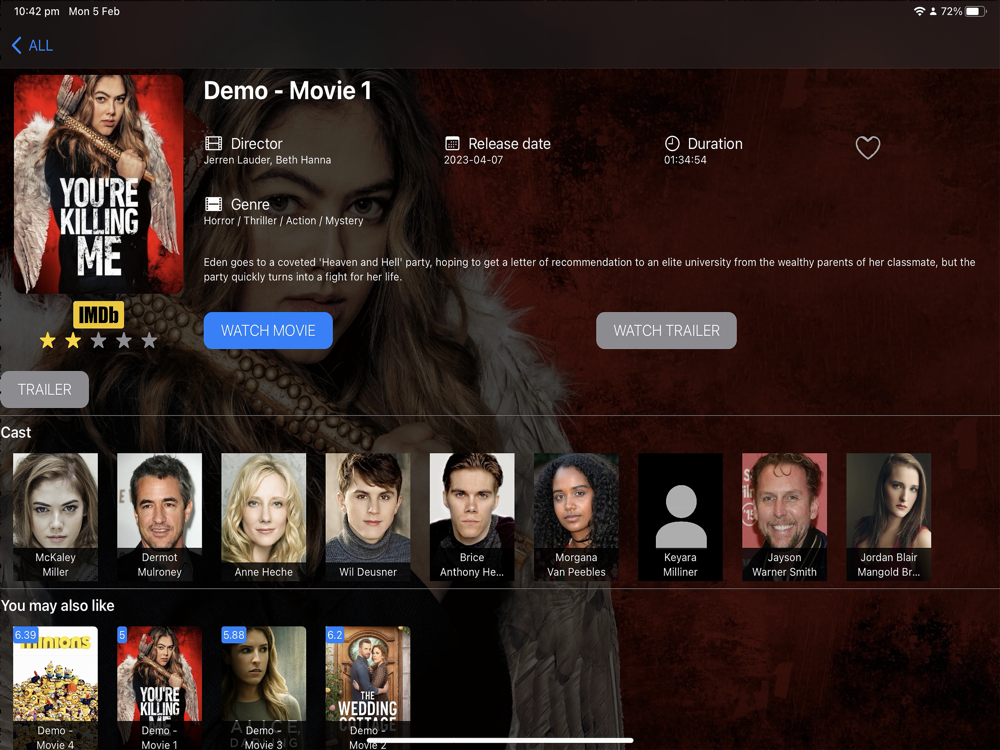Open Morgana Van Peebles cast card
1000x750 pixels.
pos(576,517)
